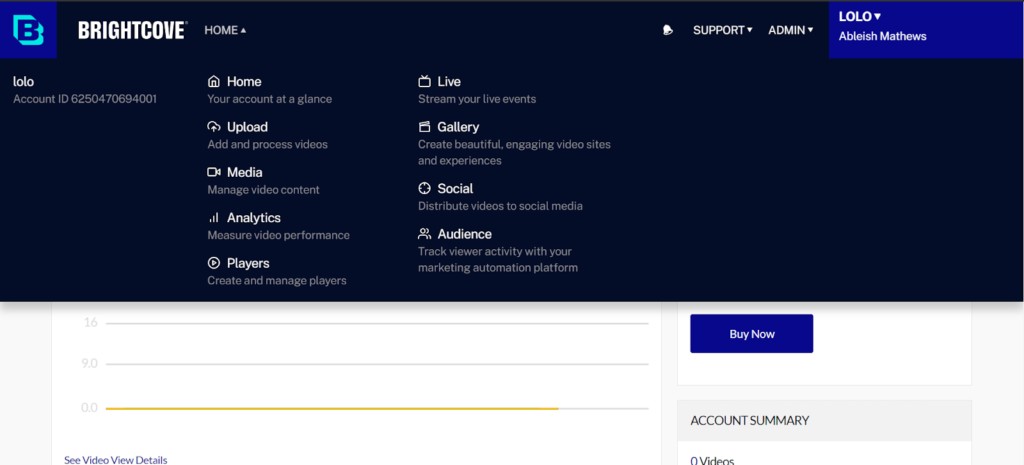1024x465 pixels.
Task: Click the house icon beside Home
Action: tap(214, 82)
